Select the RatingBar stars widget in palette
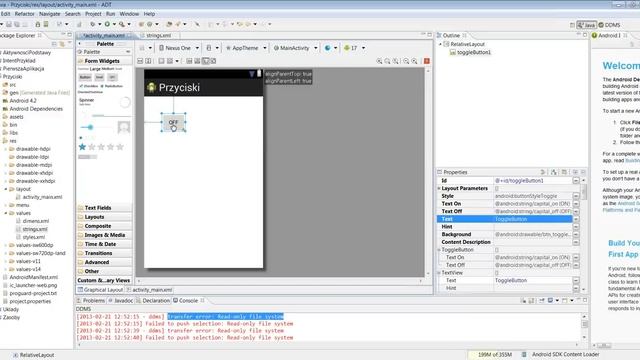The width and height of the screenshot is (640, 360). (x=101, y=147)
